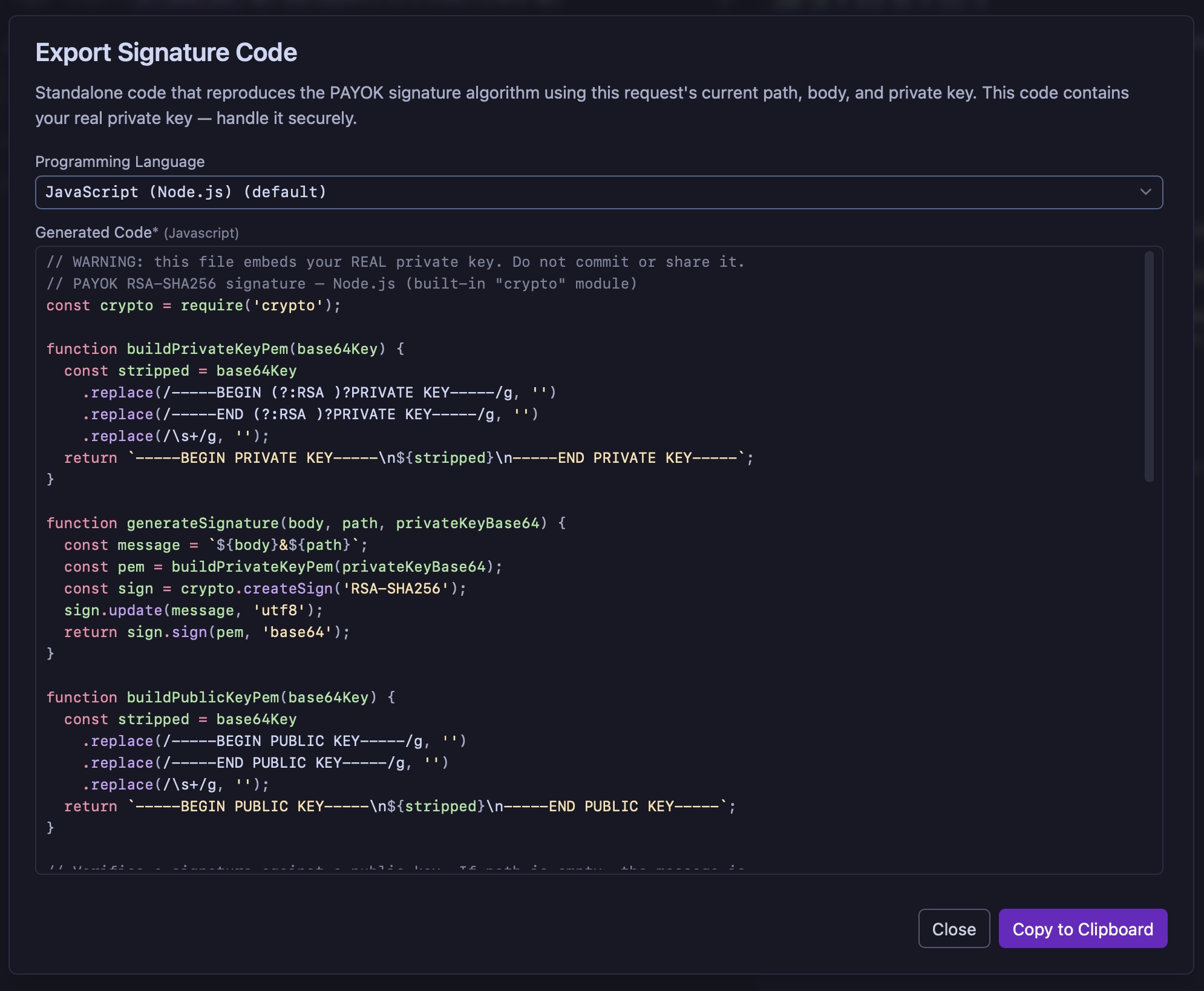The width and height of the screenshot is (1204, 991).
Task: Click the "const message =" code line
Action: click(216, 545)
